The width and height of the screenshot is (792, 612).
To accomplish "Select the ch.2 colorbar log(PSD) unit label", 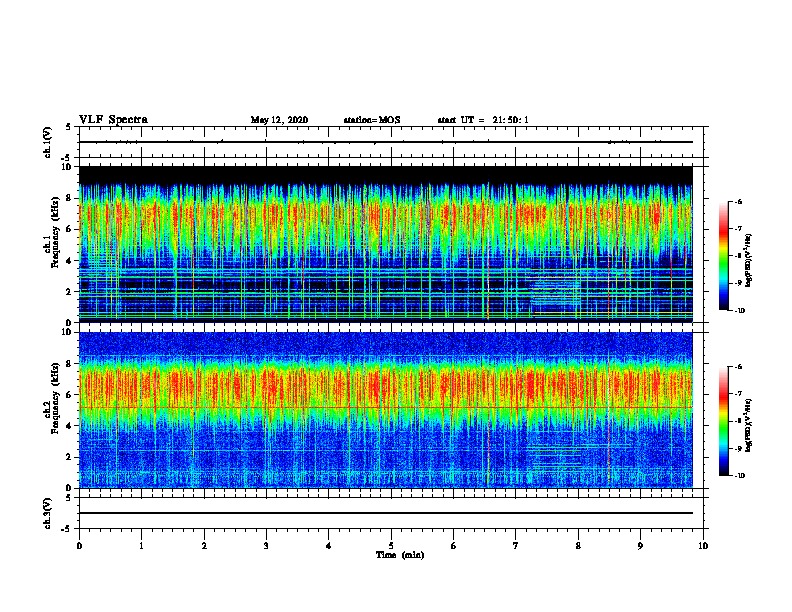I will pos(748,425).
